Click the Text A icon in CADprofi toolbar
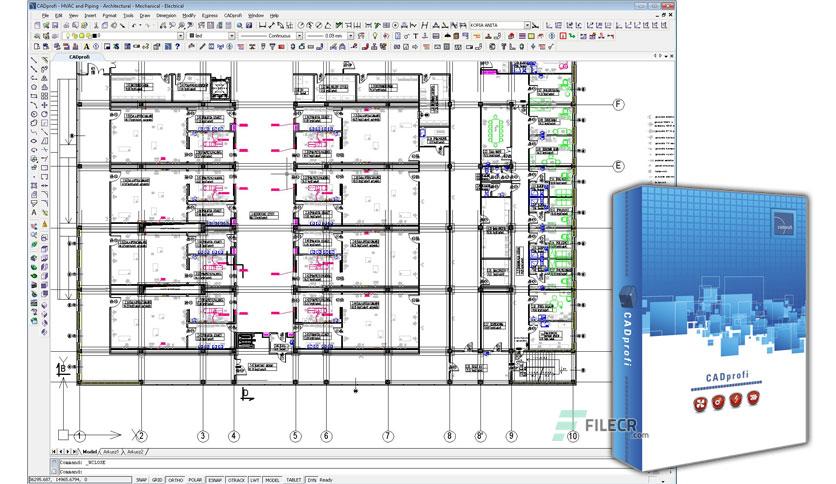836x484 pixels. (86, 46)
